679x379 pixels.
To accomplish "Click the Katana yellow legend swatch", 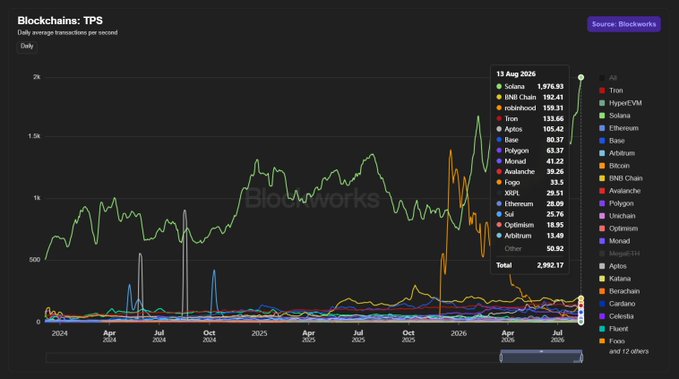I will (x=602, y=279).
